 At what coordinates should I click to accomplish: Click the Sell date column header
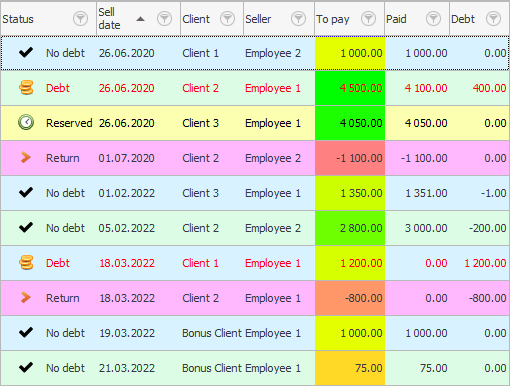pos(138,19)
